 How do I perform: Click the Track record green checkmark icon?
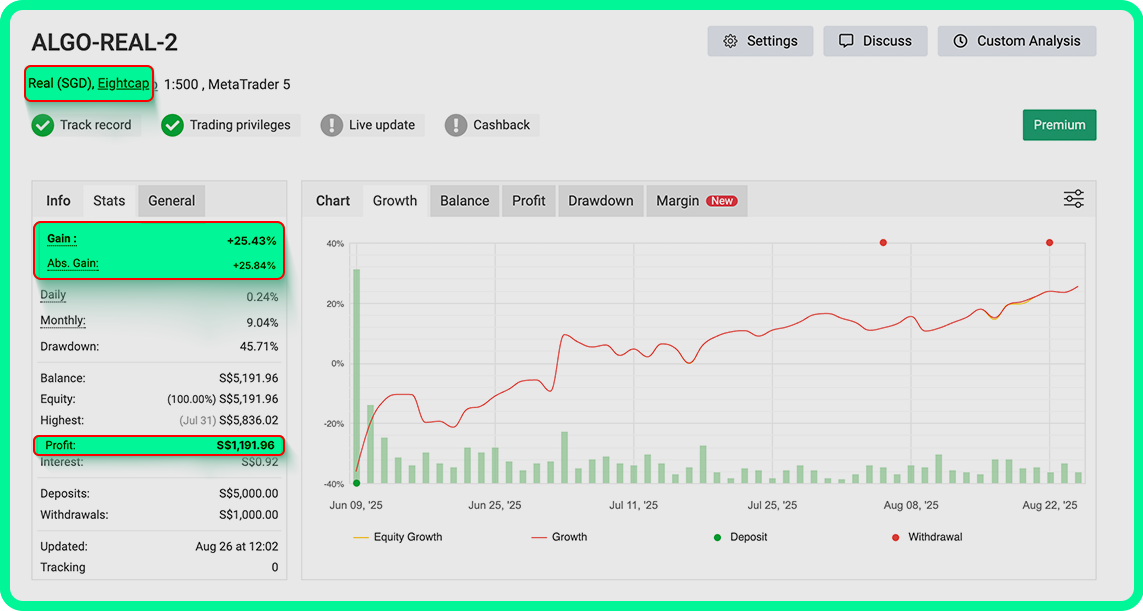(x=42, y=125)
